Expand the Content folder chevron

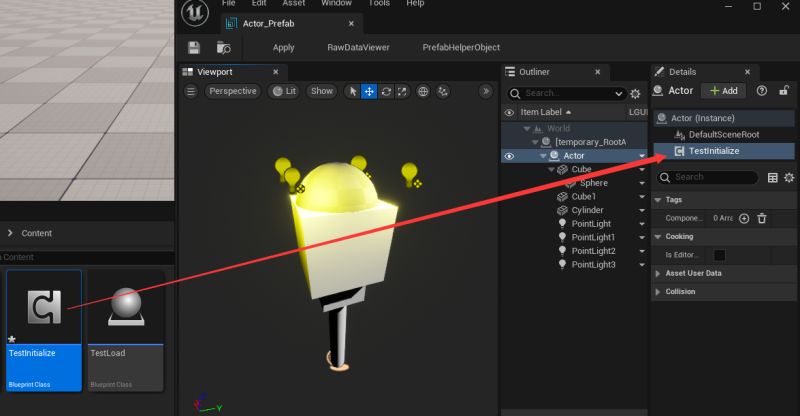tap(10, 233)
